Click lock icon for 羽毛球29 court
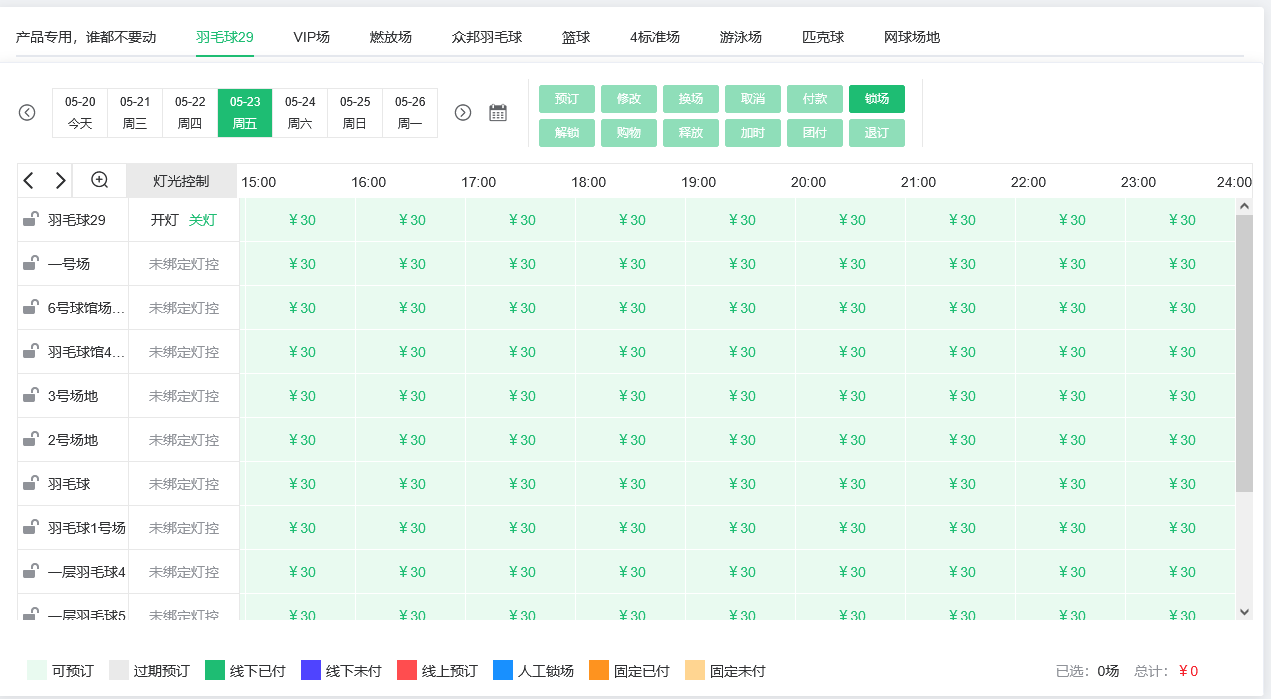 pos(31,220)
